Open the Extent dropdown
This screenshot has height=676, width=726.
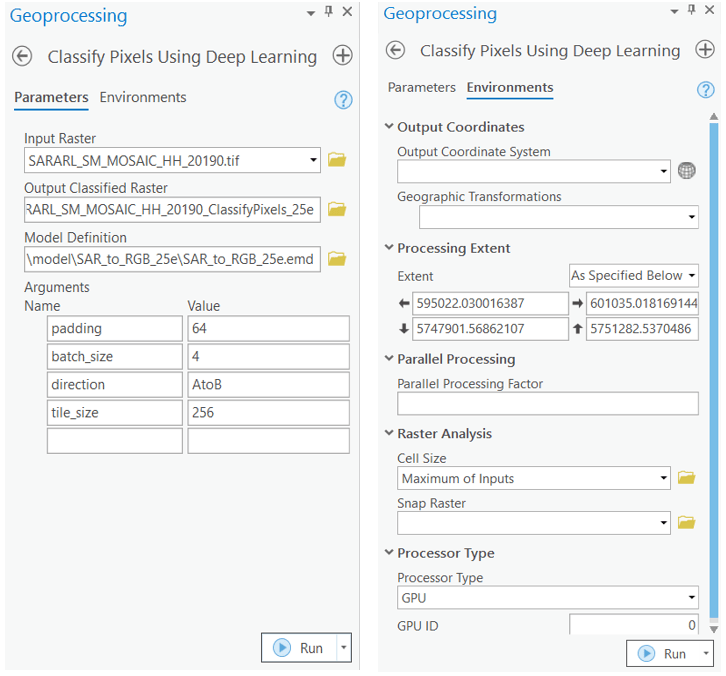coord(633,276)
